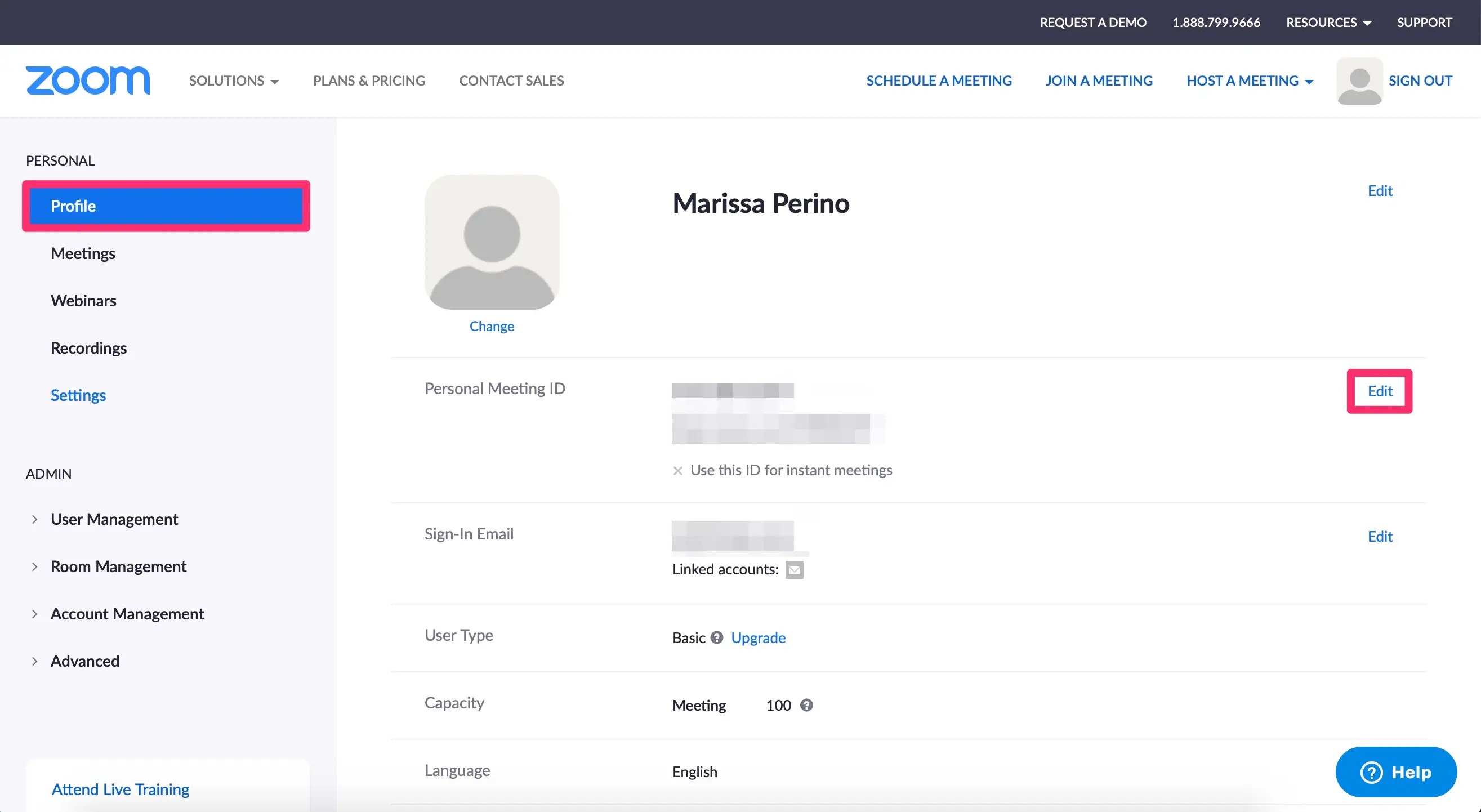
Task: Sign out of the account
Action: (x=1420, y=81)
